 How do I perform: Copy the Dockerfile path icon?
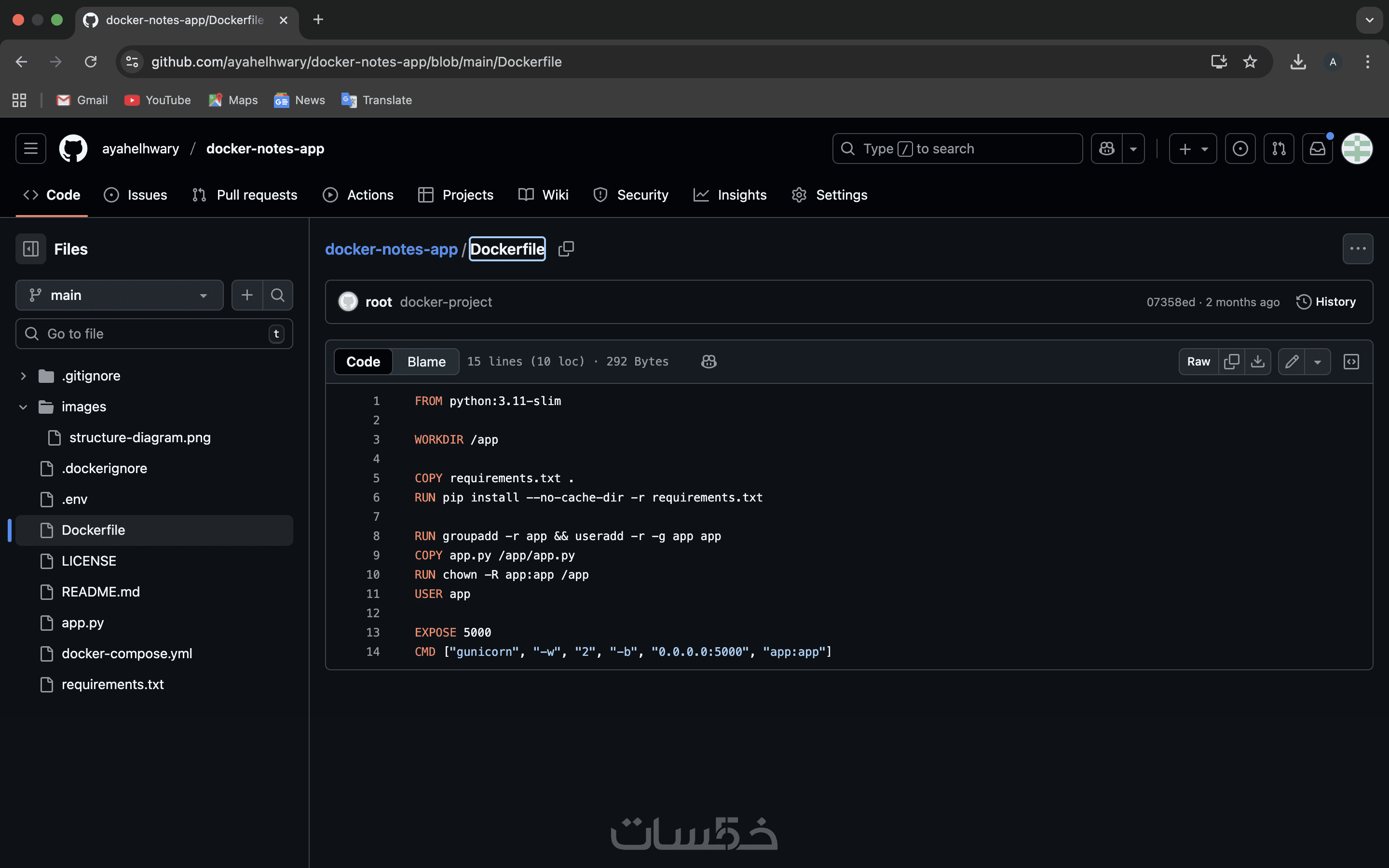tap(566, 248)
